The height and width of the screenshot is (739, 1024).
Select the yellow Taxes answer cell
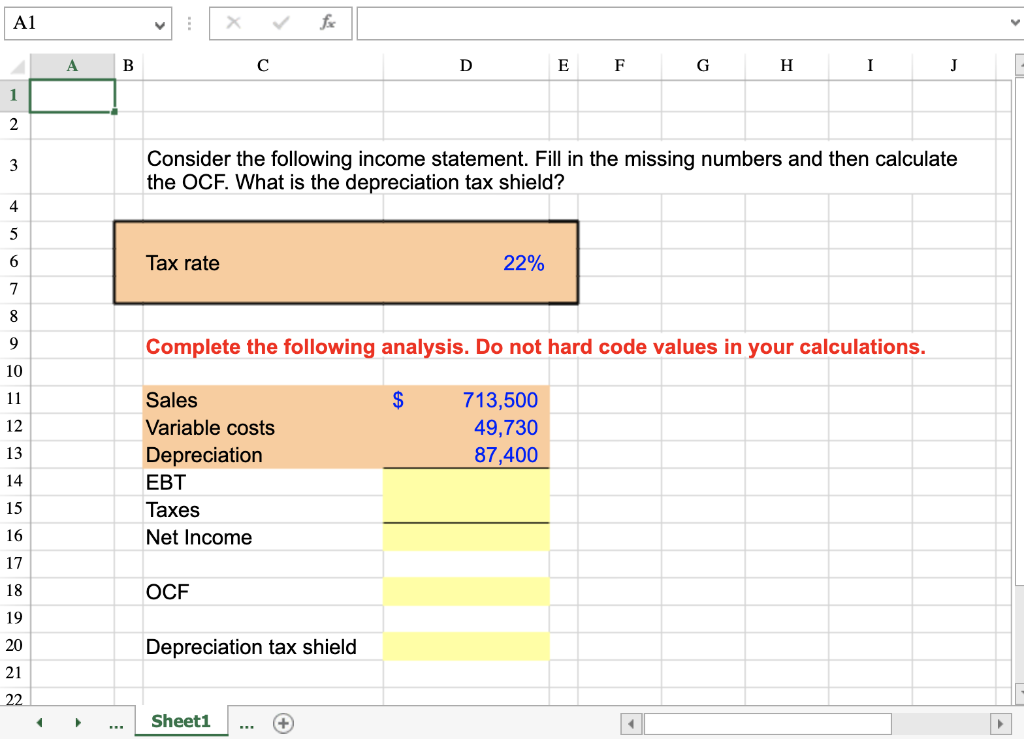[466, 509]
